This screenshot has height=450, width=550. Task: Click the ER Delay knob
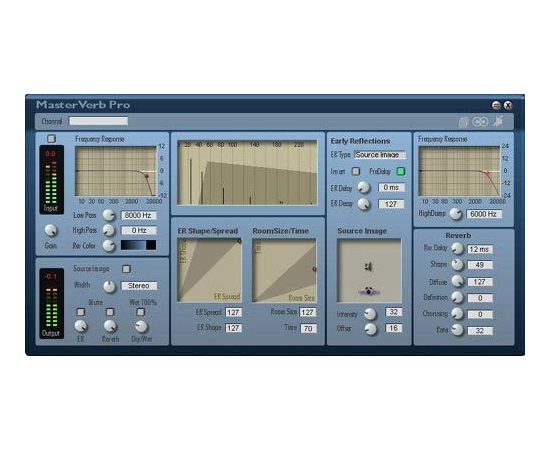point(364,187)
